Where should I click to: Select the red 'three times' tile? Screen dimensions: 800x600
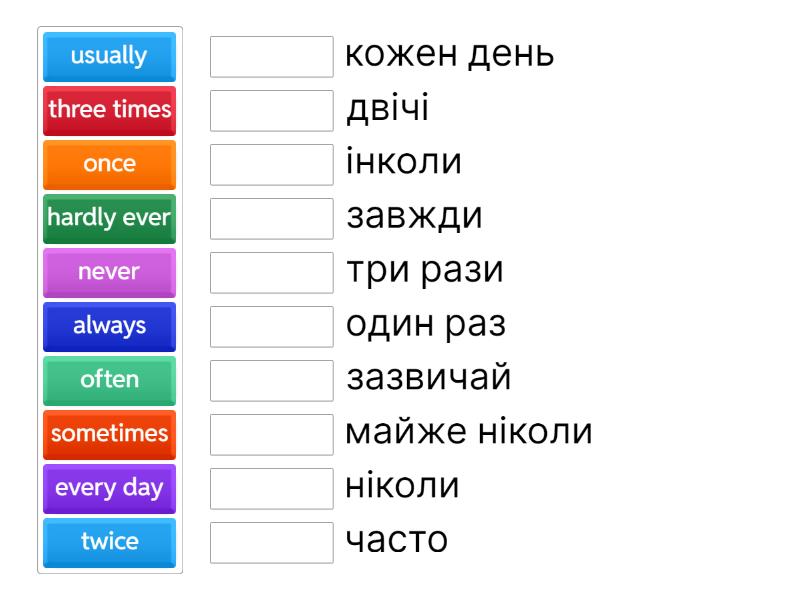(x=109, y=110)
